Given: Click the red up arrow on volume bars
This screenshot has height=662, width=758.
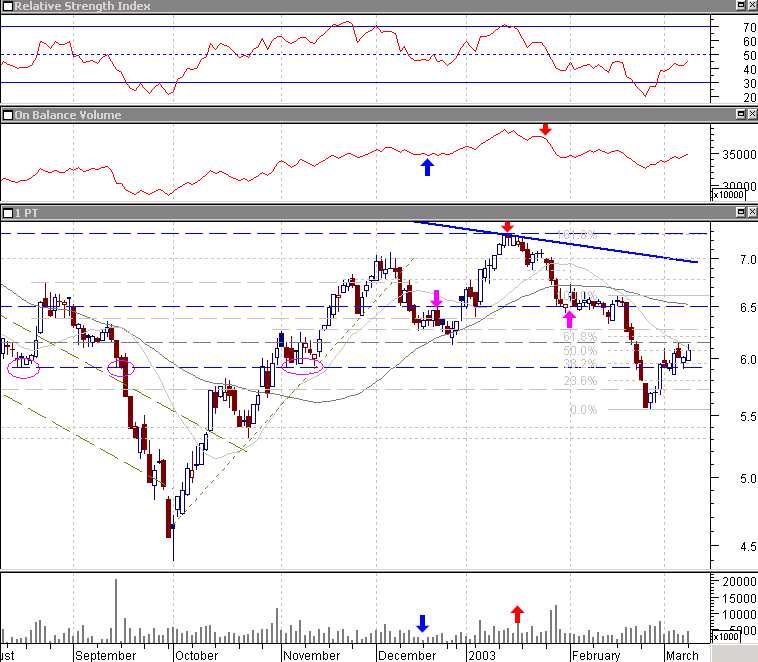Looking at the screenshot, I should 517,615.
